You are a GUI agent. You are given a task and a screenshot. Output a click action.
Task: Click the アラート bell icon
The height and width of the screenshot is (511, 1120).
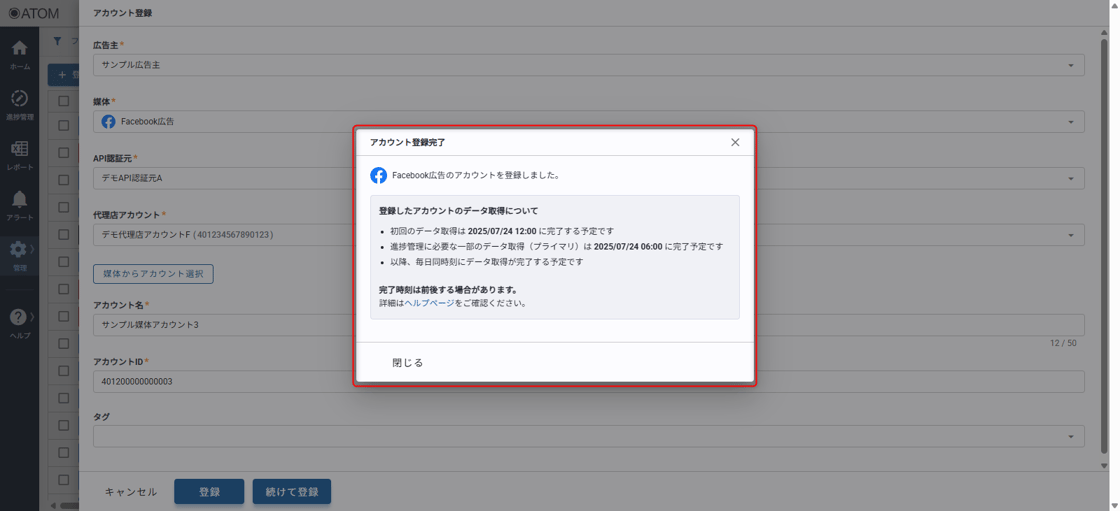coord(19,201)
